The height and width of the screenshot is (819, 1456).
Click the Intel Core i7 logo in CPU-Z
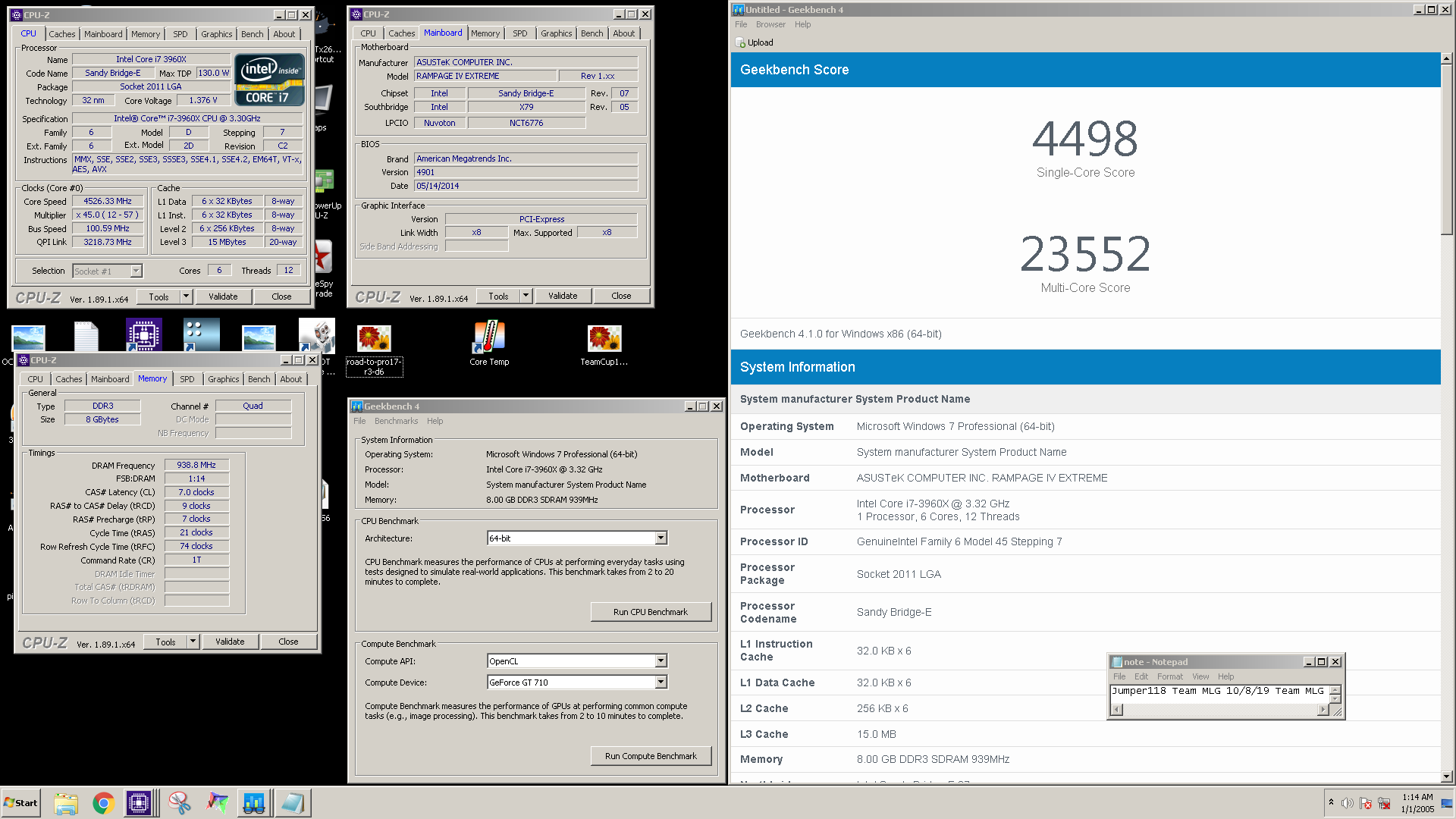270,79
